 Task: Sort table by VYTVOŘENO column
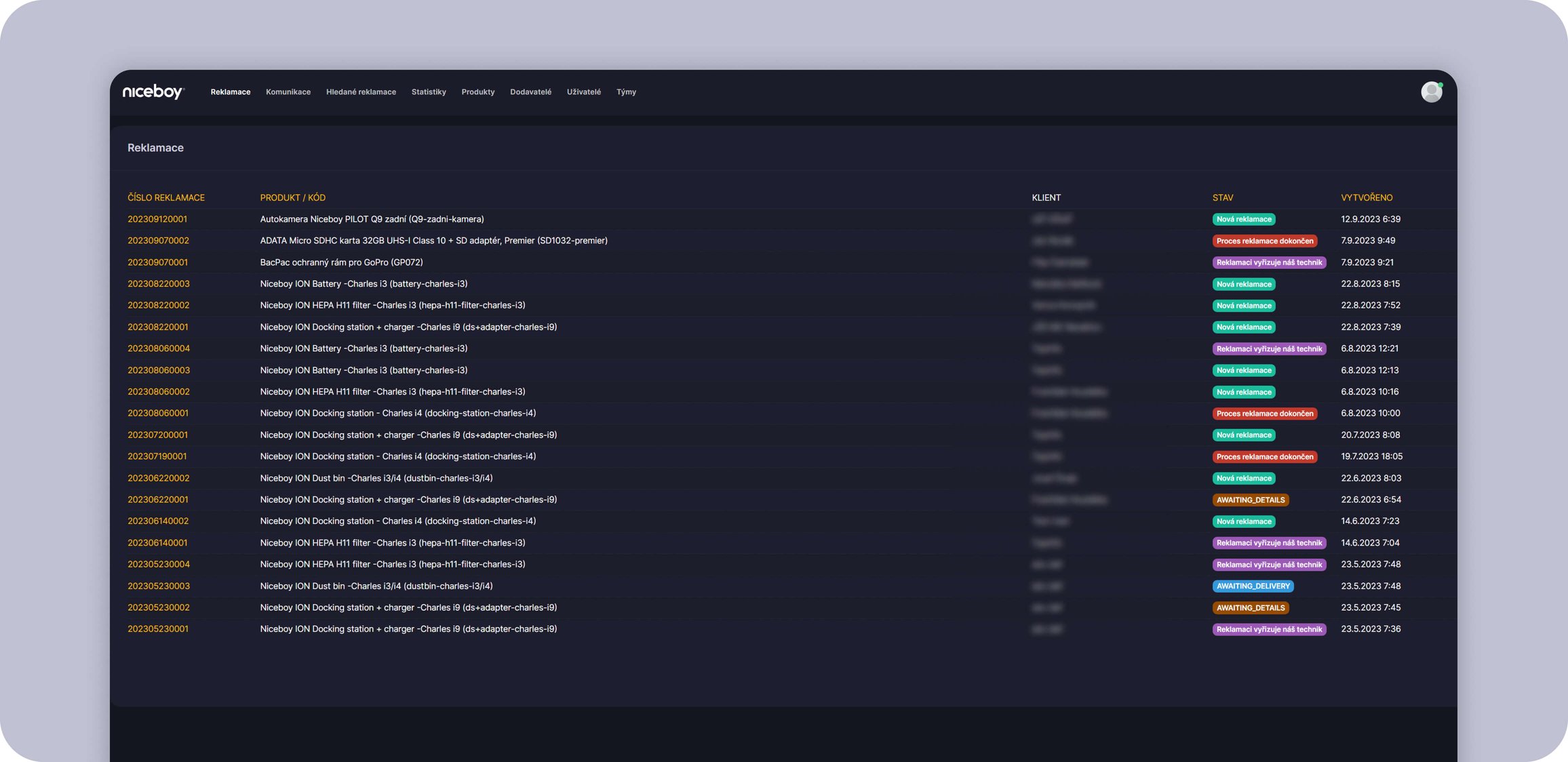coord(1367,198)
